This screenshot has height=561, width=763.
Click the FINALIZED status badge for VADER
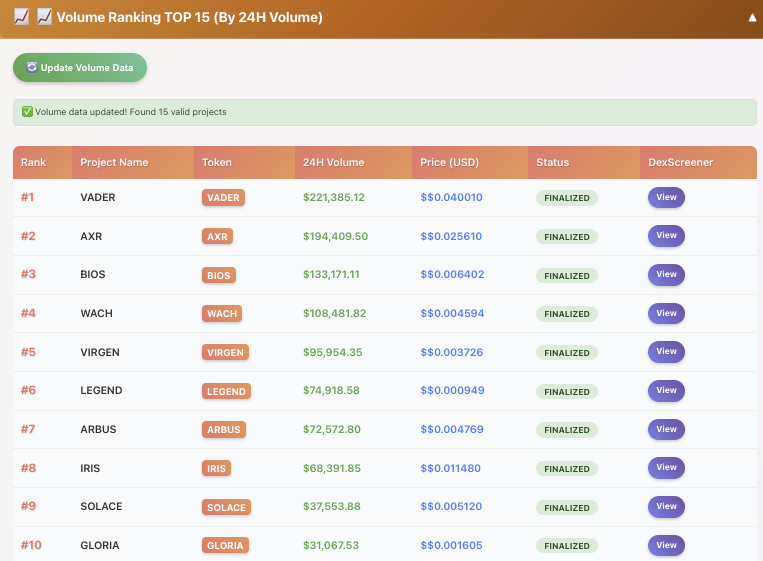pyautogui.click(x=566, y=198)
